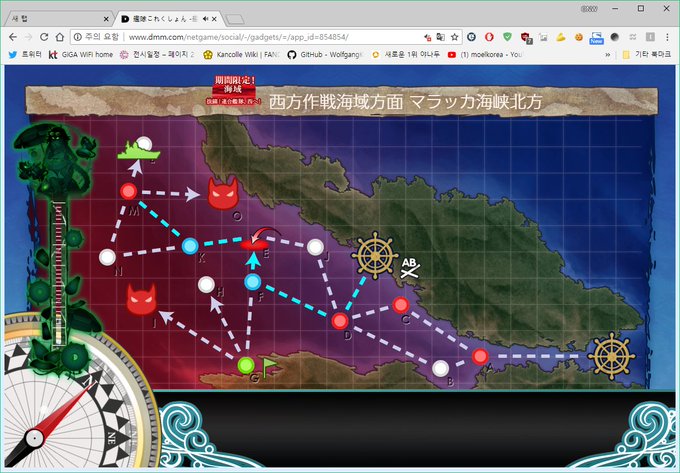
Task: Open the 트위터 bookmark
Action: (25, 55)
